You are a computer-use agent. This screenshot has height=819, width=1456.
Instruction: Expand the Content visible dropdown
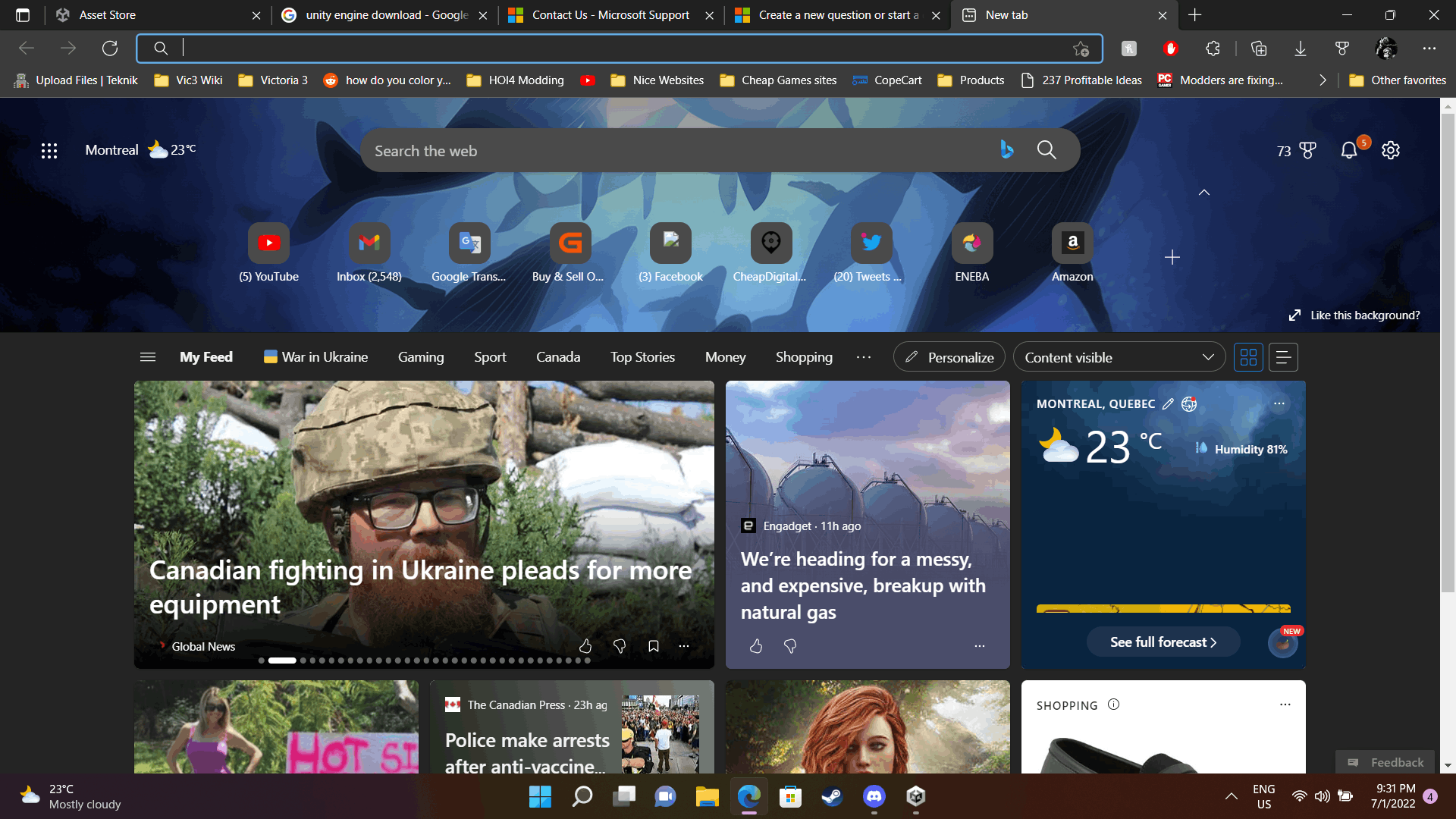pyautogui.click(x=1119, y=357)
